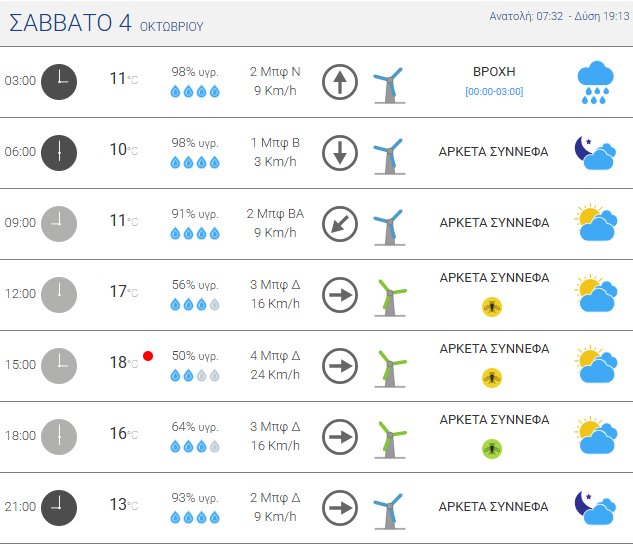This screenshot has width=633, height=544.
Task: Click the sun cloud icon at 09:00
Action: coord(596,223)
